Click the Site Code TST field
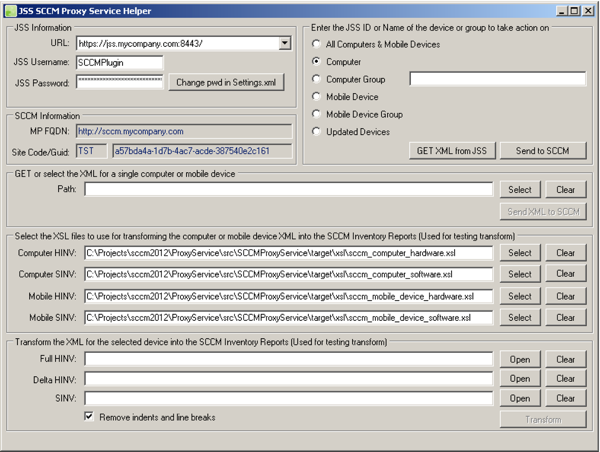Image resolution: width=600 pixels, height=452 pixels. (91, 151)
